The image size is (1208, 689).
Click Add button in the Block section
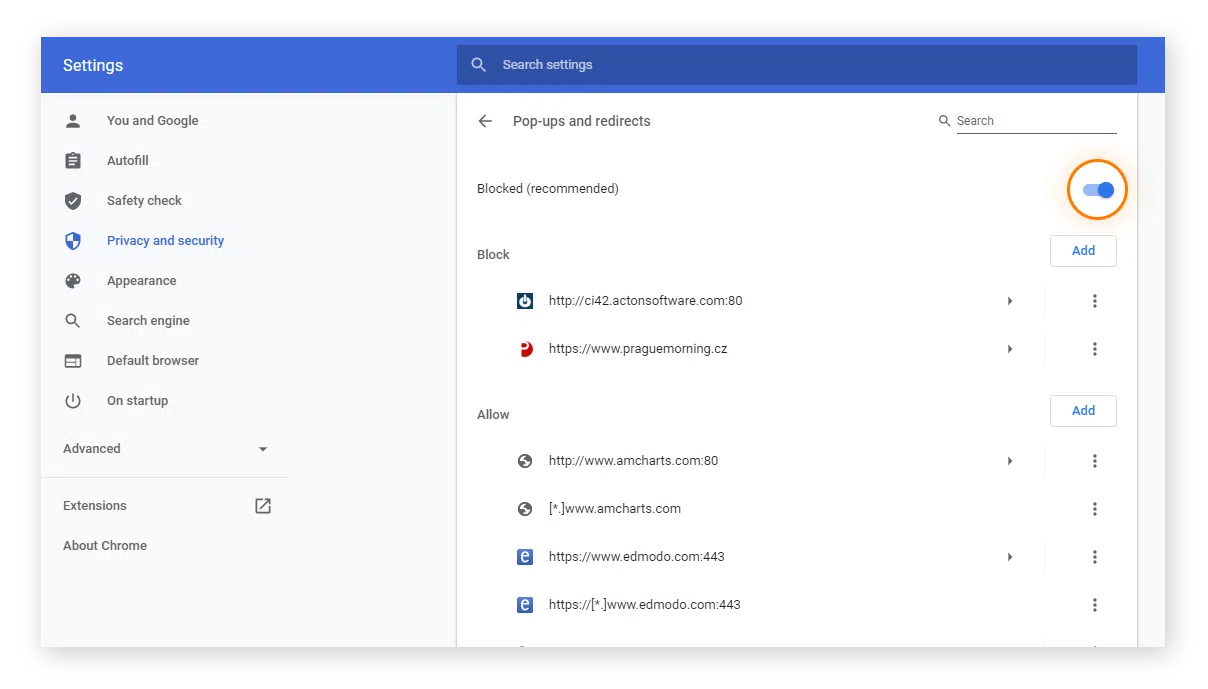1083,251
